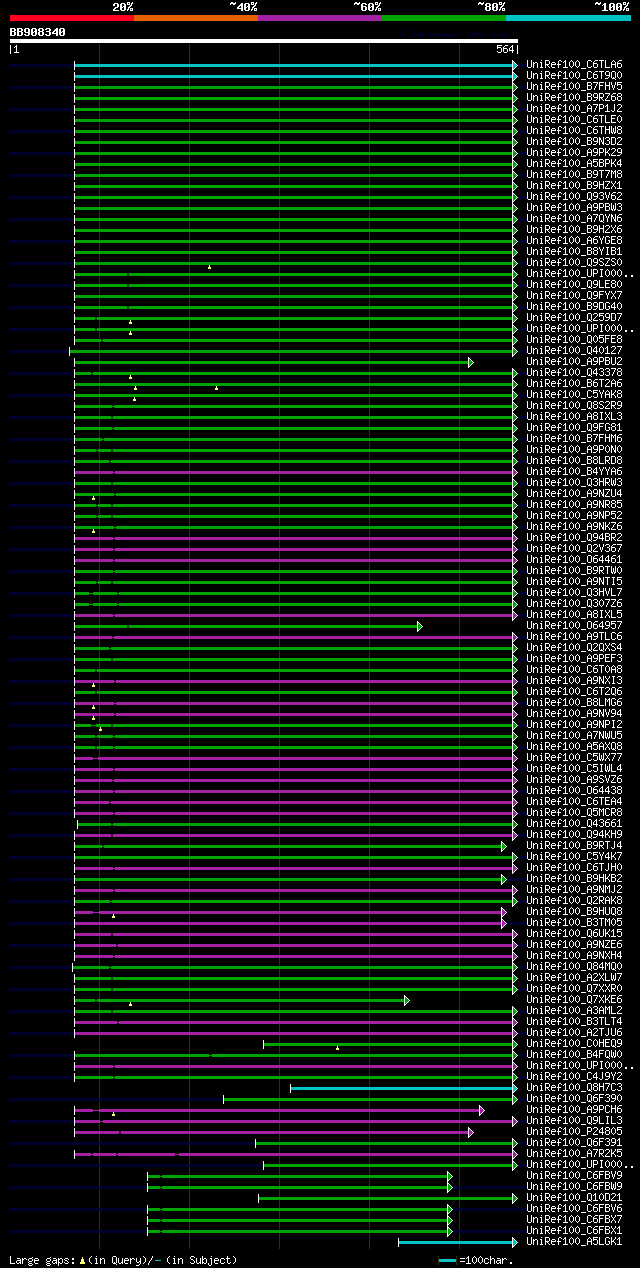640x1268 pixels.
Task: Click the red 20% legend color segment
Action: tap(72, 18)
